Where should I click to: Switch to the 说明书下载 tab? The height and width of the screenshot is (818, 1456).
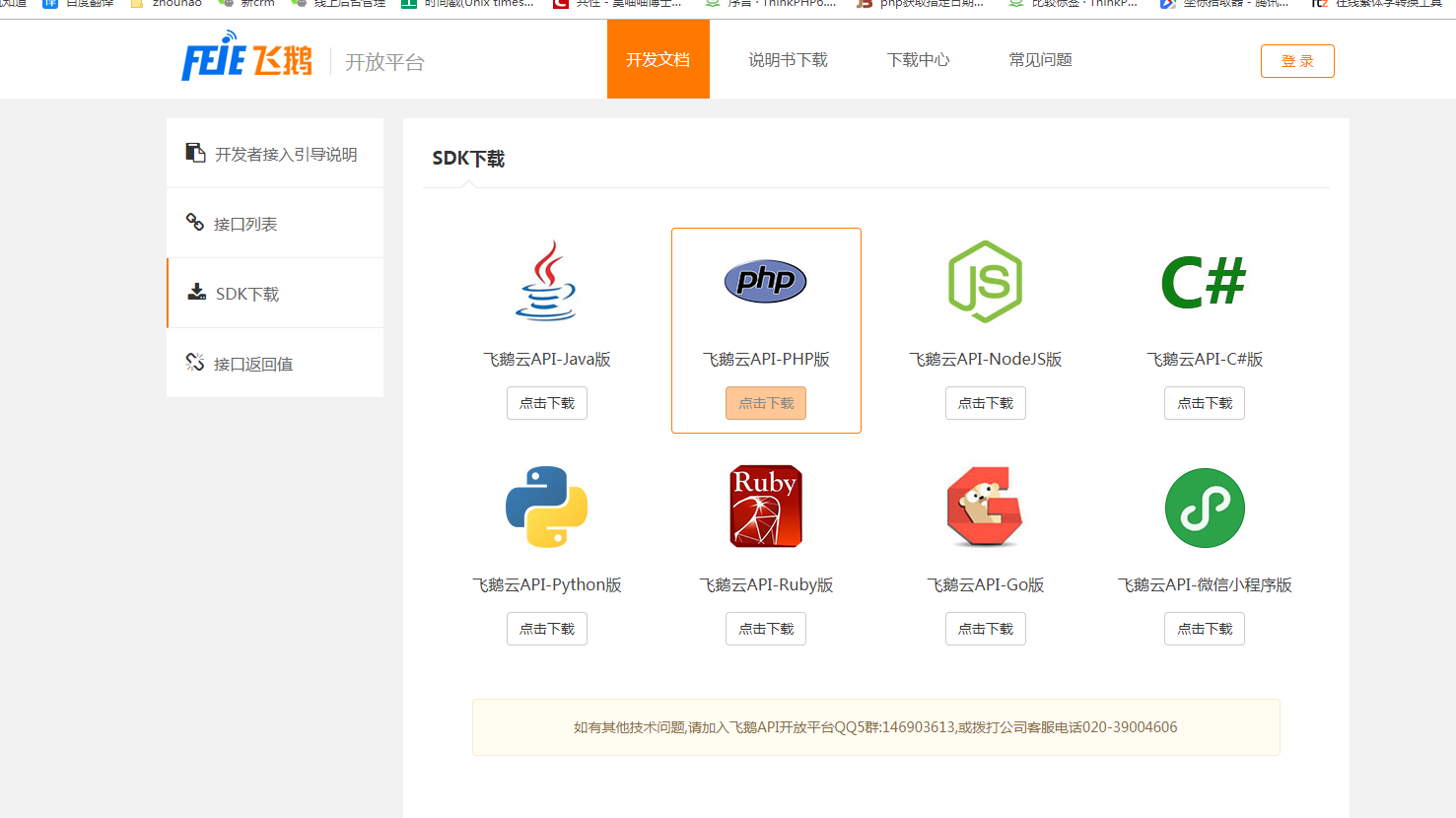pos(788,60)
